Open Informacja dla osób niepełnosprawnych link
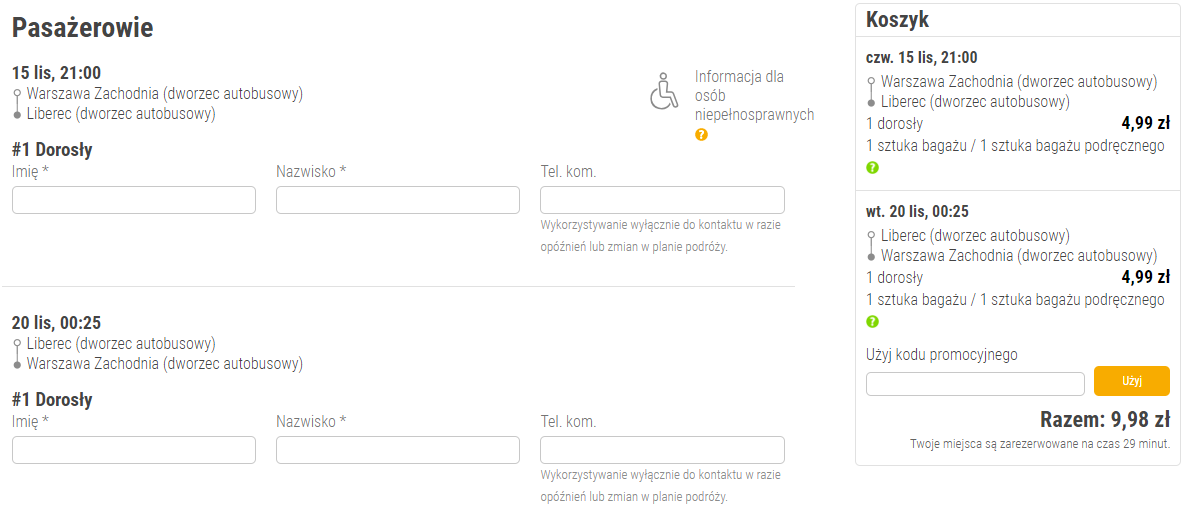Image resolution: width=1183 pixels, height=509 pixels. (754, 95)
